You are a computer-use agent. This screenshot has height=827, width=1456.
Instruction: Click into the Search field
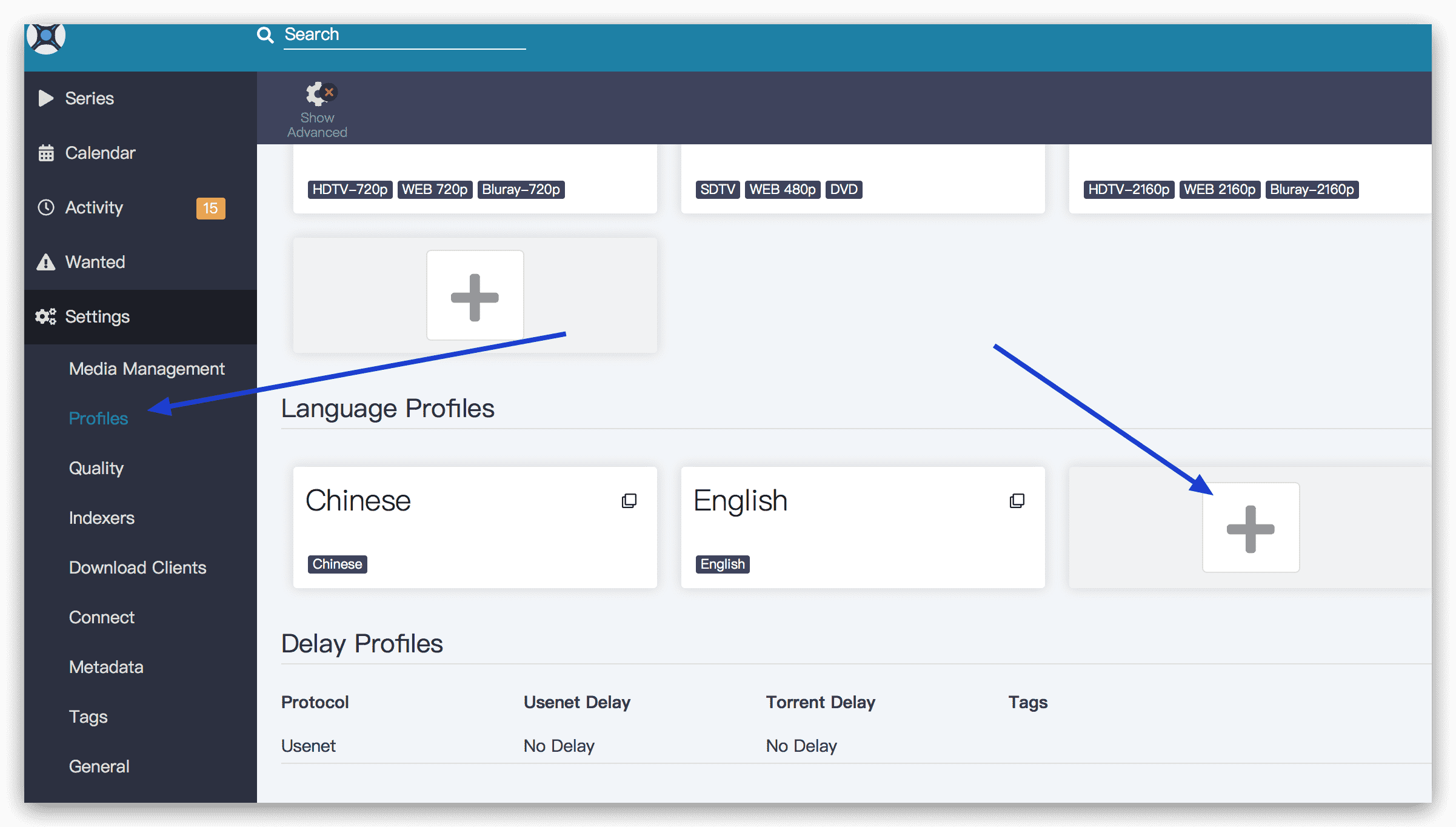click(x=404, y=35)
